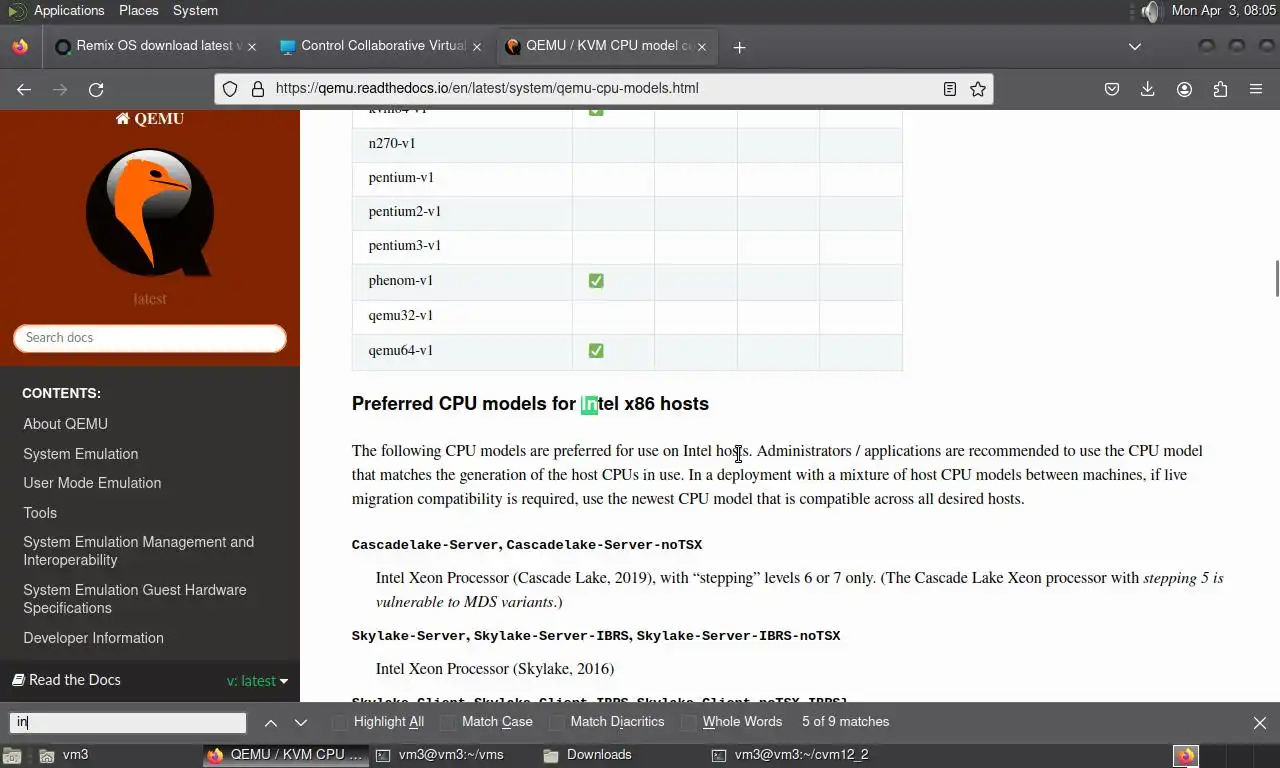Close the Control Collaborative Virtual tab
The height and width of the screenshot is (768, 1280).
click(x=477, y=47)
